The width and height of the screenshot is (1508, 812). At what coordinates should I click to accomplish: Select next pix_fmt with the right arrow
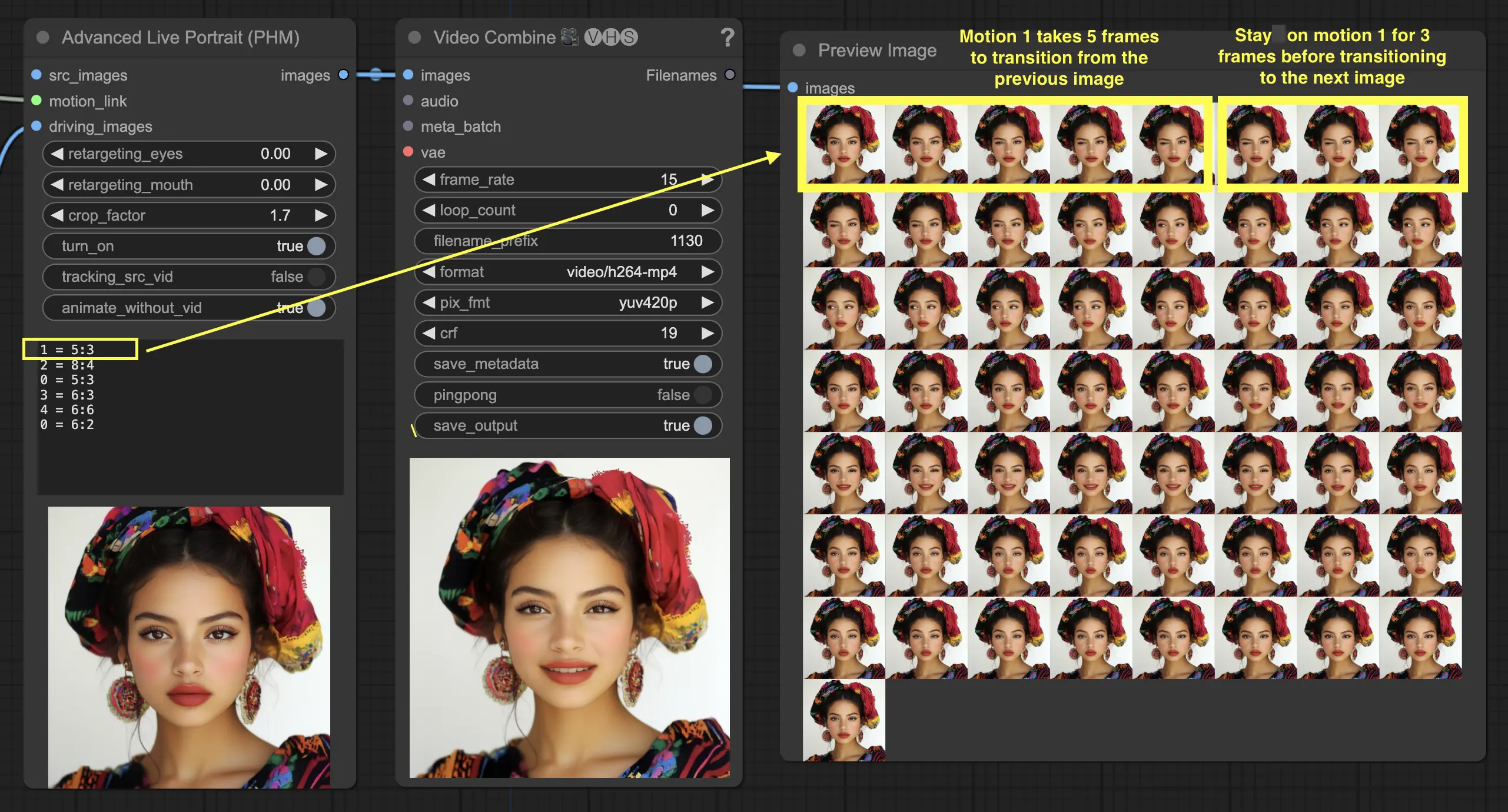[x=708, y=302]
